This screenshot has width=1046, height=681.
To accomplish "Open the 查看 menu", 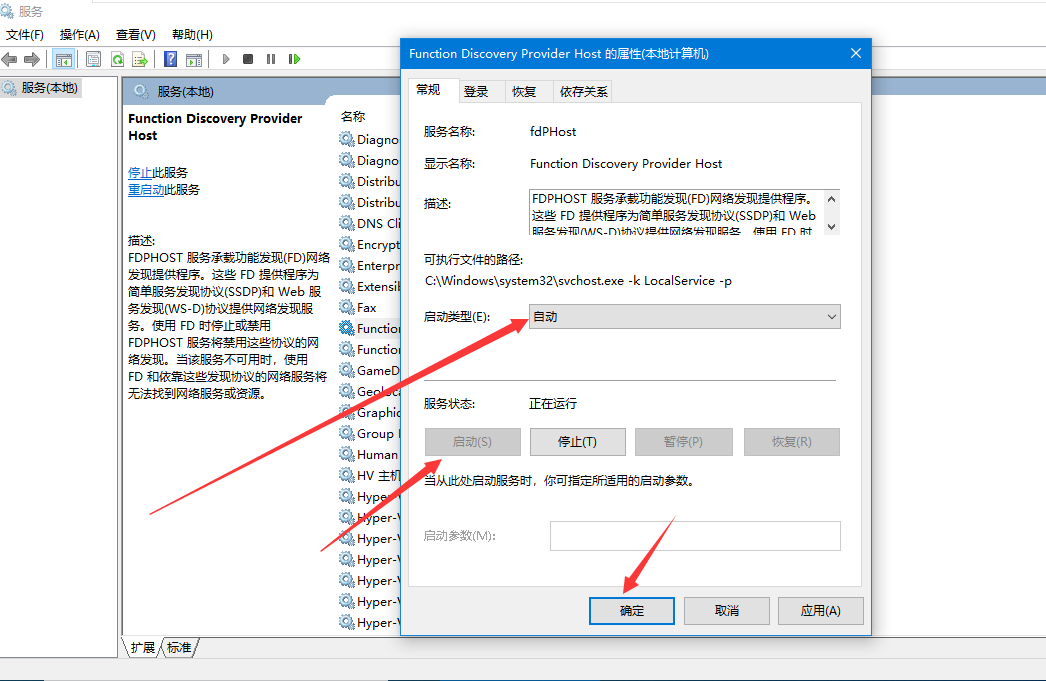I will tap(136, 33).
